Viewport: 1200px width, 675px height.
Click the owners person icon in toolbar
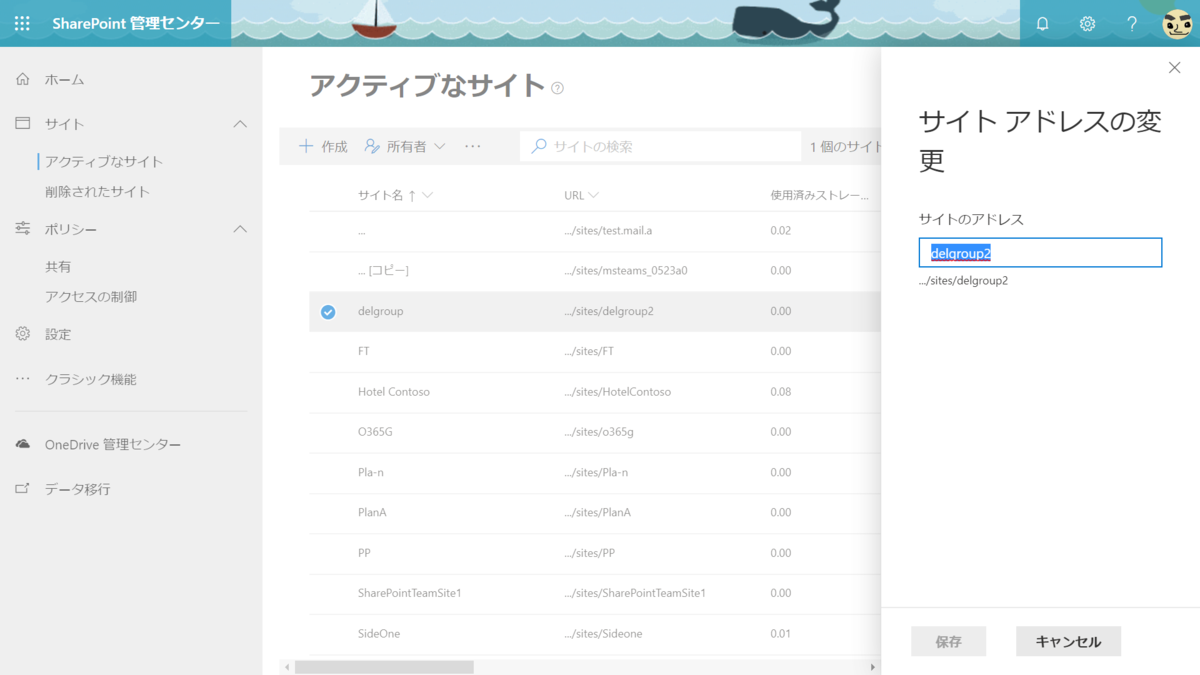[x=372, y=146]
